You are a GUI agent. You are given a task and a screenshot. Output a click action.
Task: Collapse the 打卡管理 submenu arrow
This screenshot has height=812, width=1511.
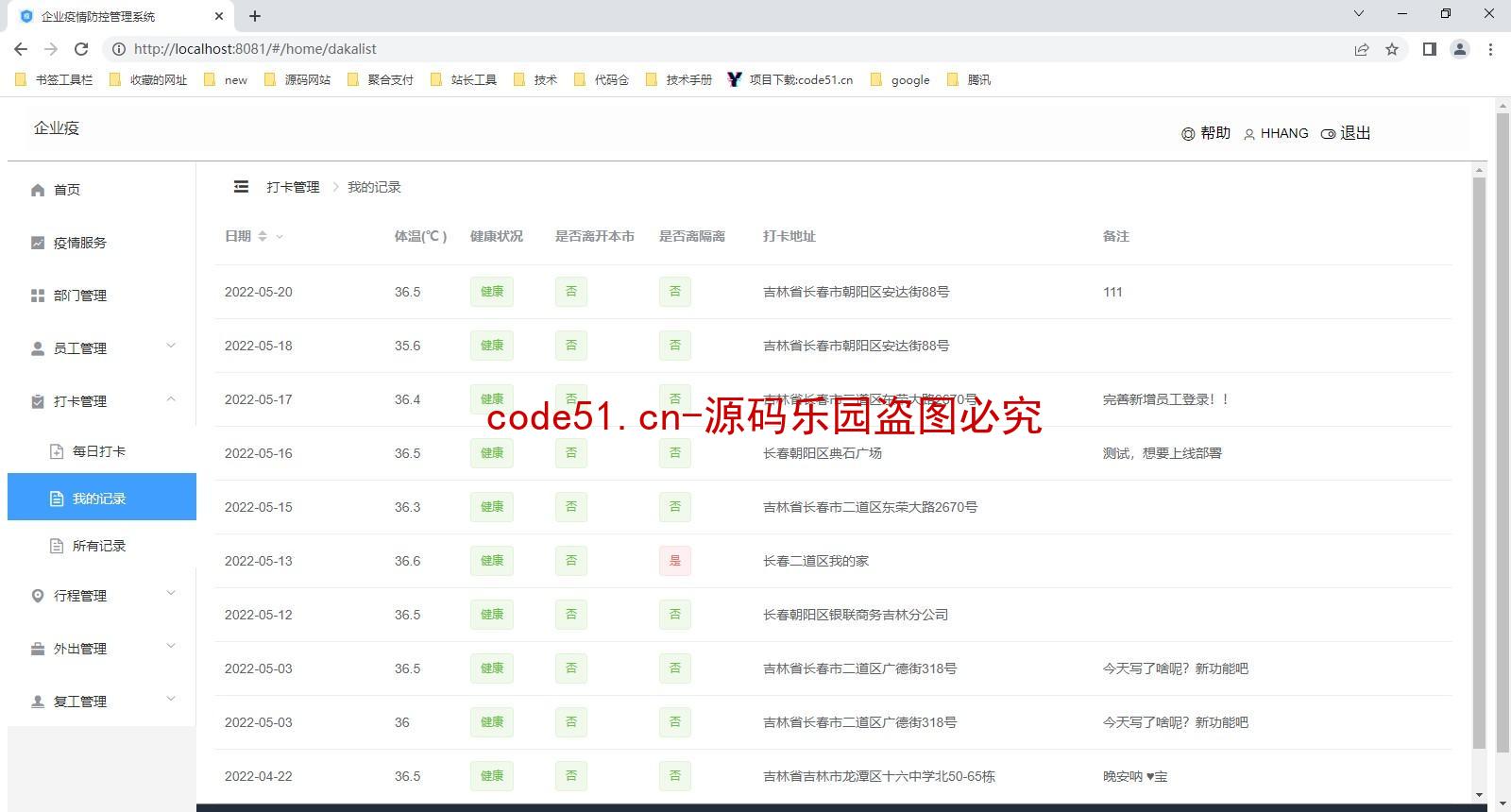171,398
